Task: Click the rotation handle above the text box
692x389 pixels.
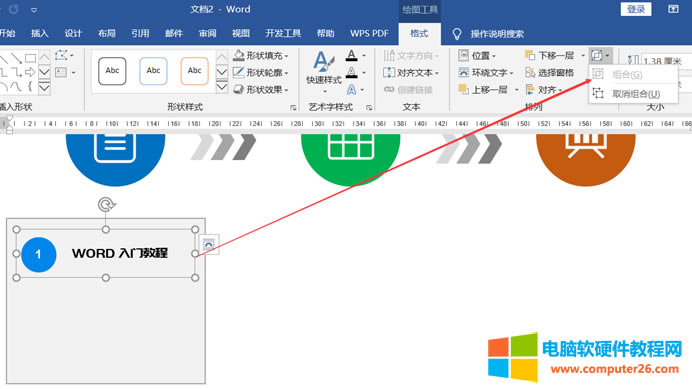Action: pyautogui.click(x=106, y=204)
